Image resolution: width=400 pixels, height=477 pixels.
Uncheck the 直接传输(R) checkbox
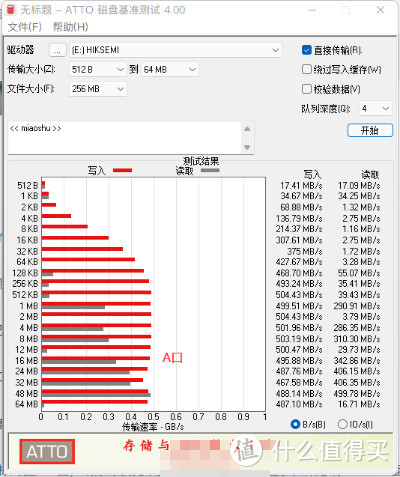(x=306, y=50)
